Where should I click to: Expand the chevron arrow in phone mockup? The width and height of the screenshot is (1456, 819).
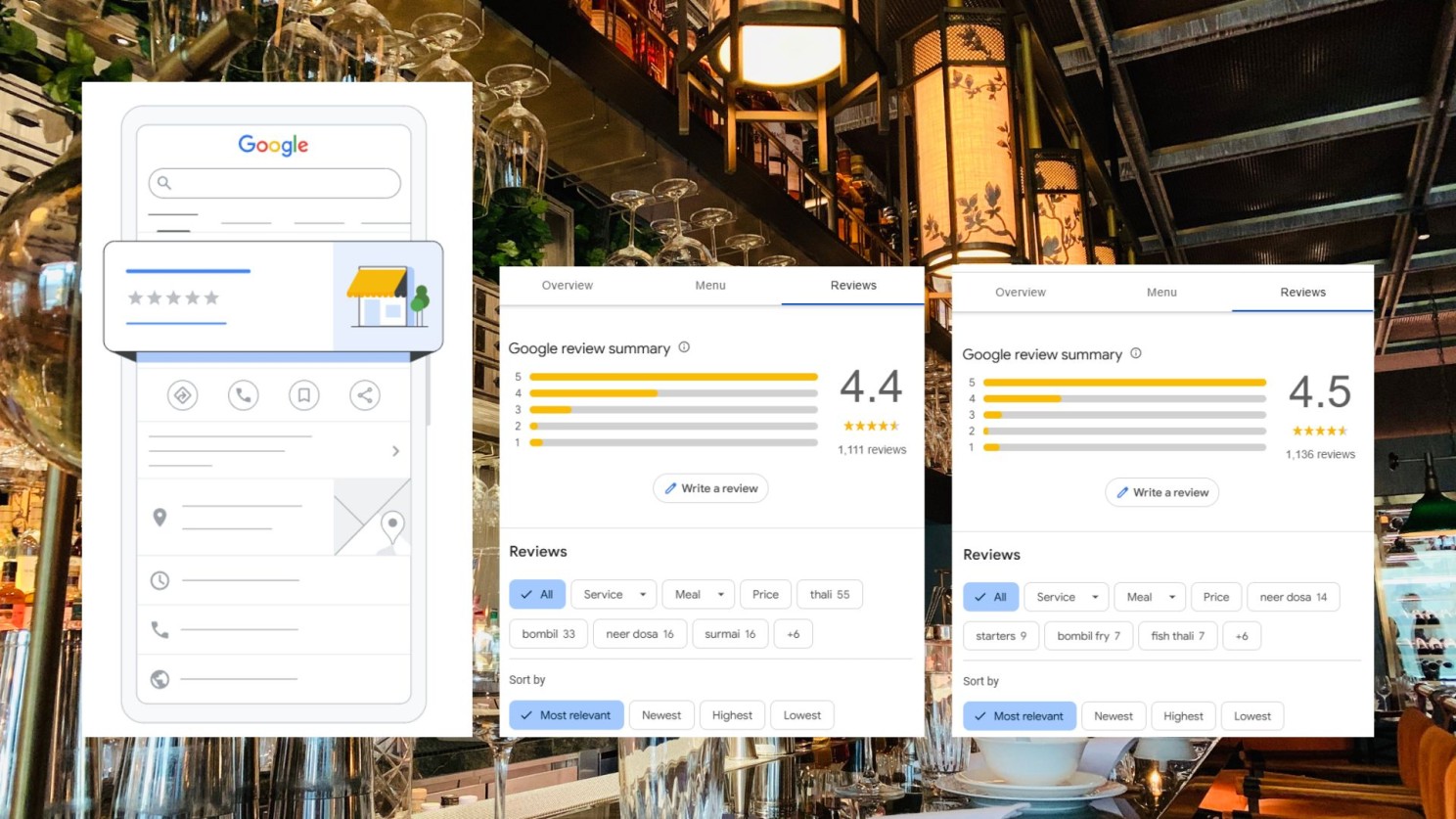395,451
